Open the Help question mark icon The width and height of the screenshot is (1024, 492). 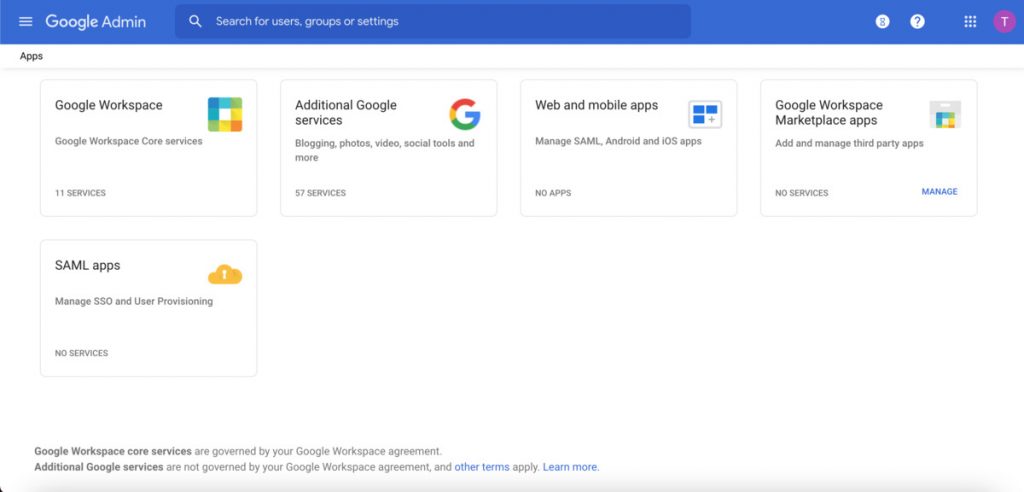917,22
